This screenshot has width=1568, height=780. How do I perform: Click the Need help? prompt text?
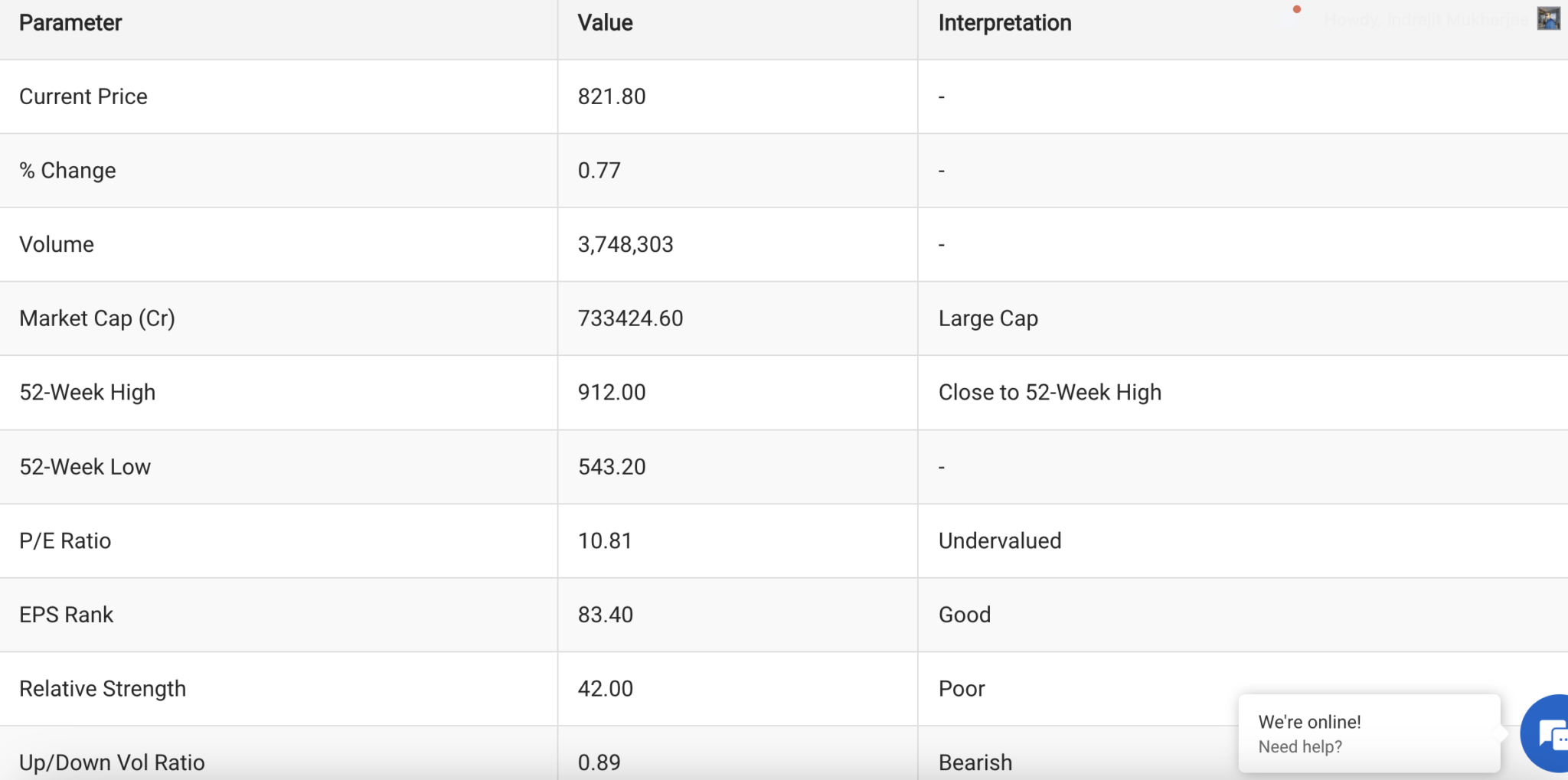(1300, 746)
